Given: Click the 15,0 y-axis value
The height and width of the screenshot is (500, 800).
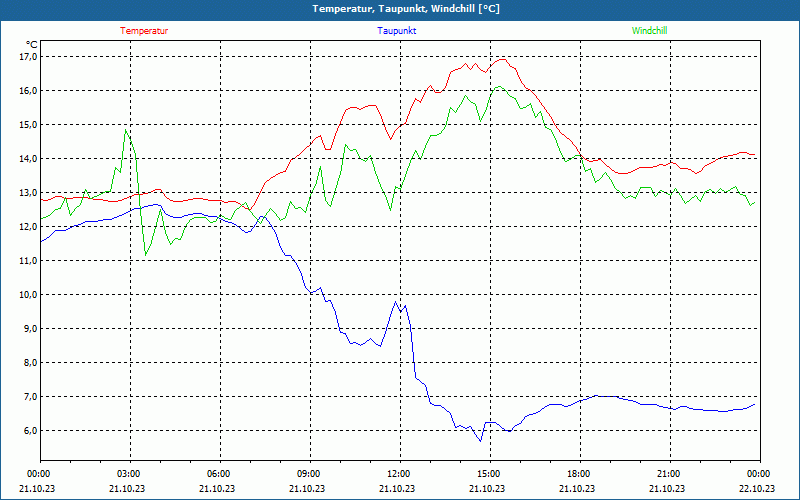Looking at the screenshot, I should tap(29, 124).
